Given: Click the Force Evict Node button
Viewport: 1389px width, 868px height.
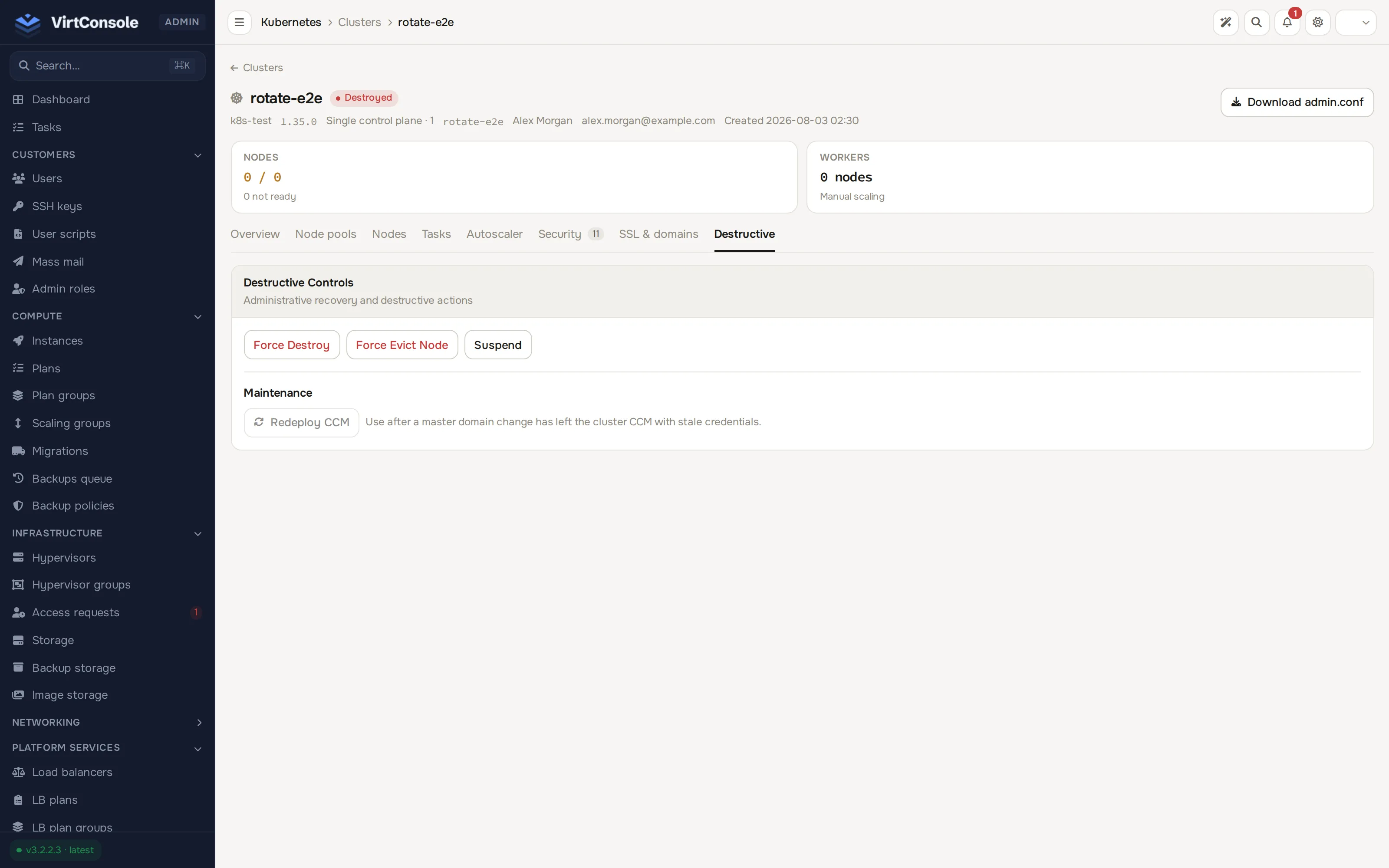Looking at the screenshot, I should click(402, 345).
